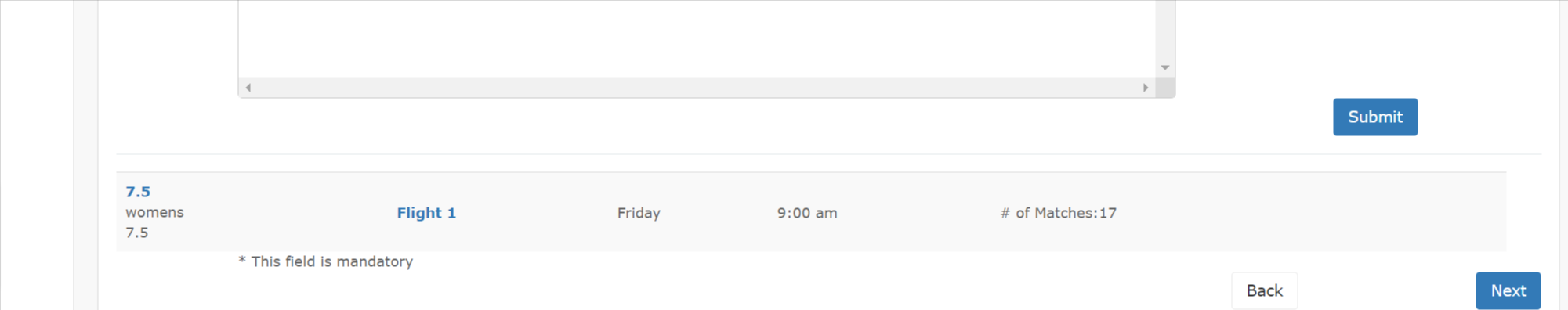Image resolution: width=1568 pixels, height=310 pixels.
Task: Click inside the large text area field
Action: pos(697,38)
